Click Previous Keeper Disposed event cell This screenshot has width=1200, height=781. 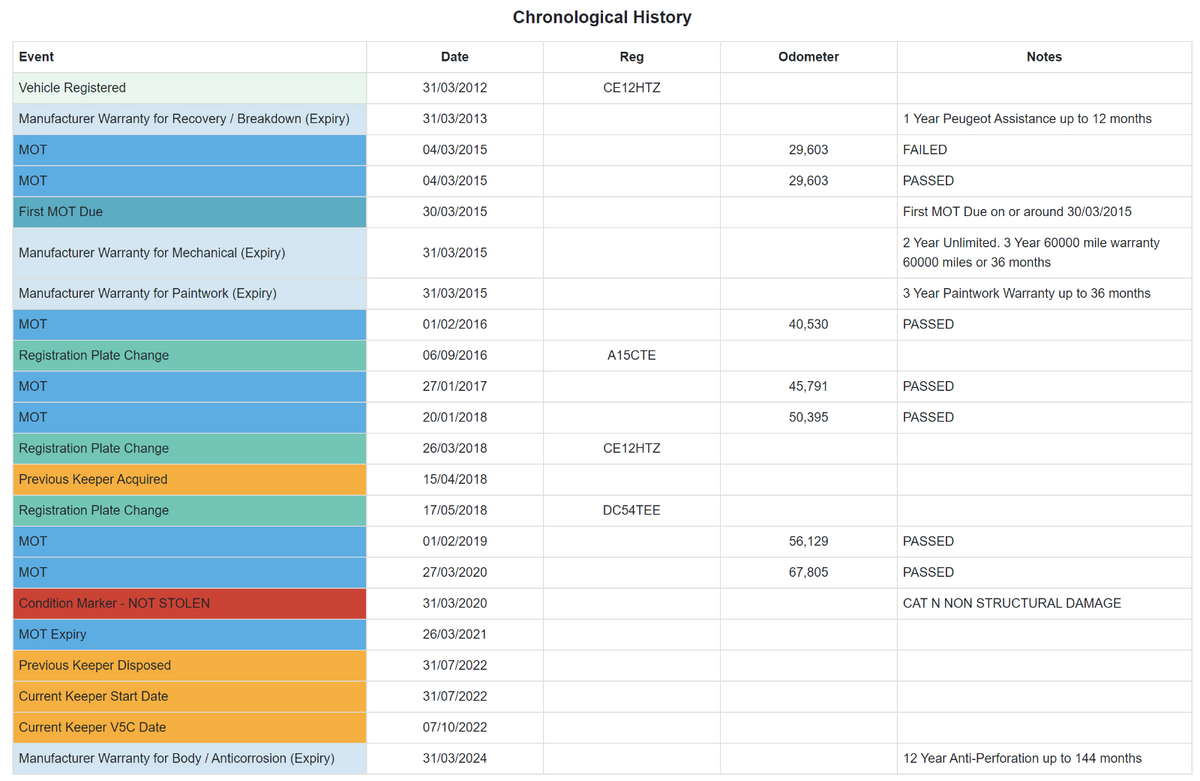pos(189,666)
